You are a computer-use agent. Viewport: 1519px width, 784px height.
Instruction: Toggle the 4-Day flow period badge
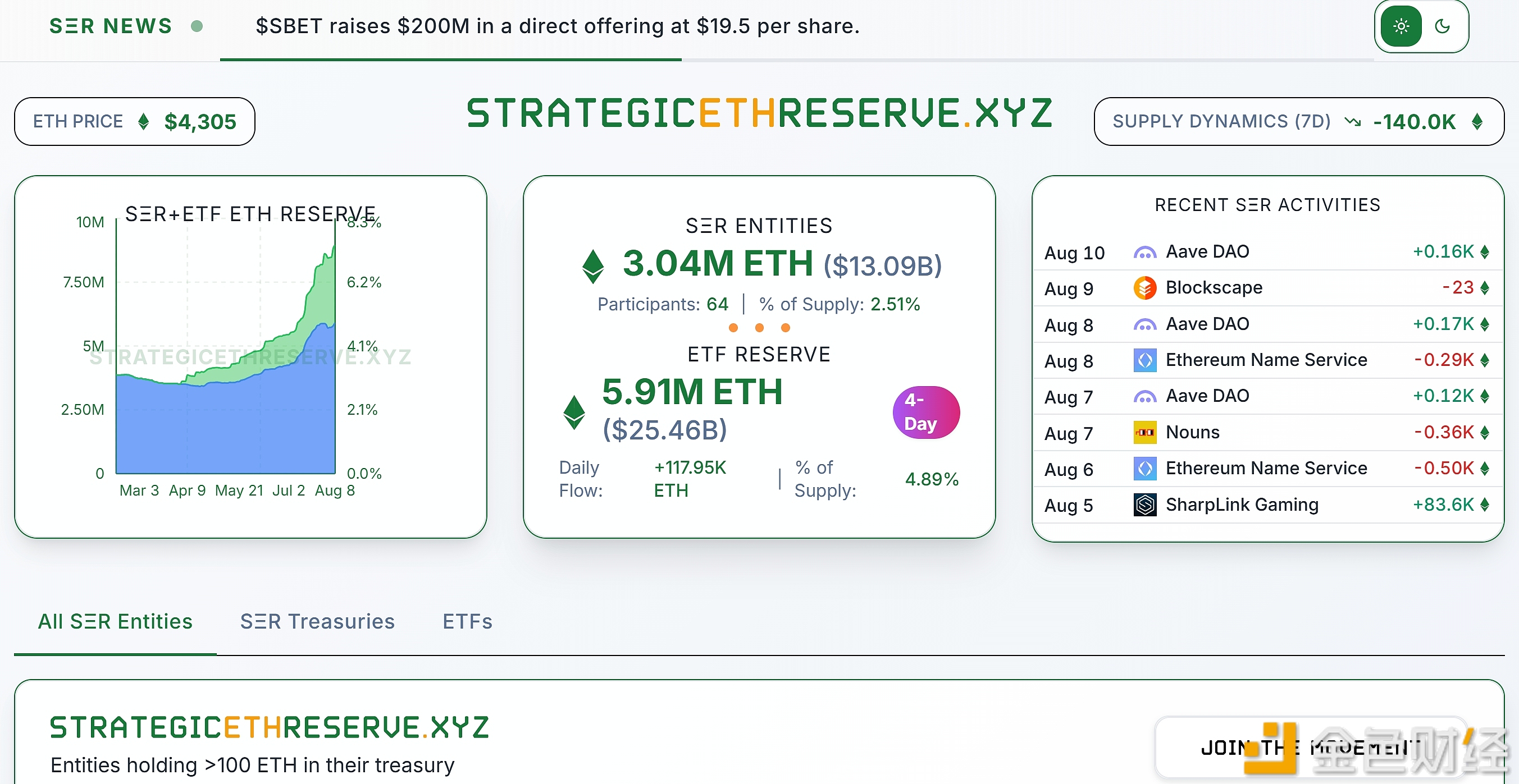[x=926, y=412]
